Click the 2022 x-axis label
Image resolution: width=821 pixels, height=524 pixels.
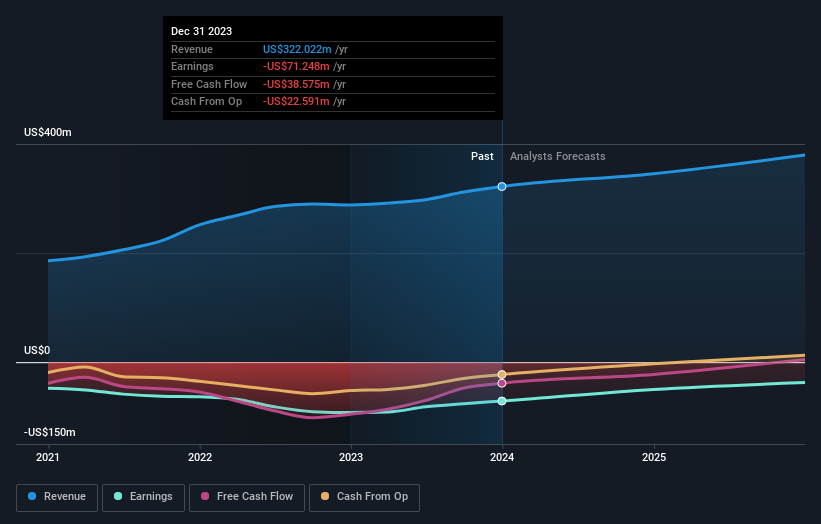coord(200,457)
